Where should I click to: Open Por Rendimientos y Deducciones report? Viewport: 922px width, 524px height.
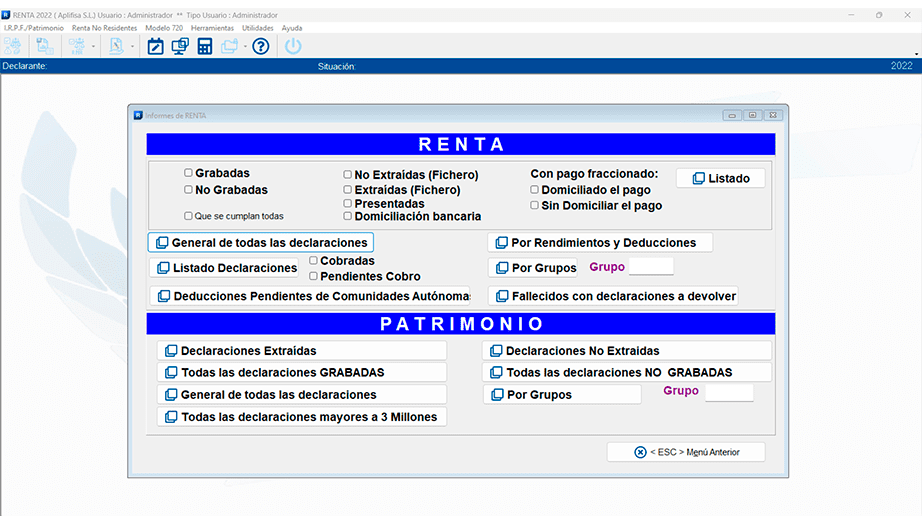[600, 242]
